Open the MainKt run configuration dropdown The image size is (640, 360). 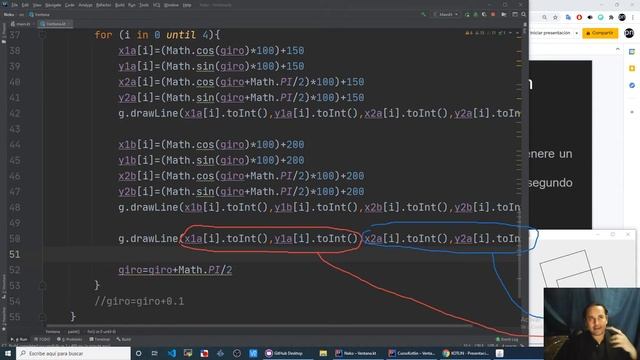point(446,14)
